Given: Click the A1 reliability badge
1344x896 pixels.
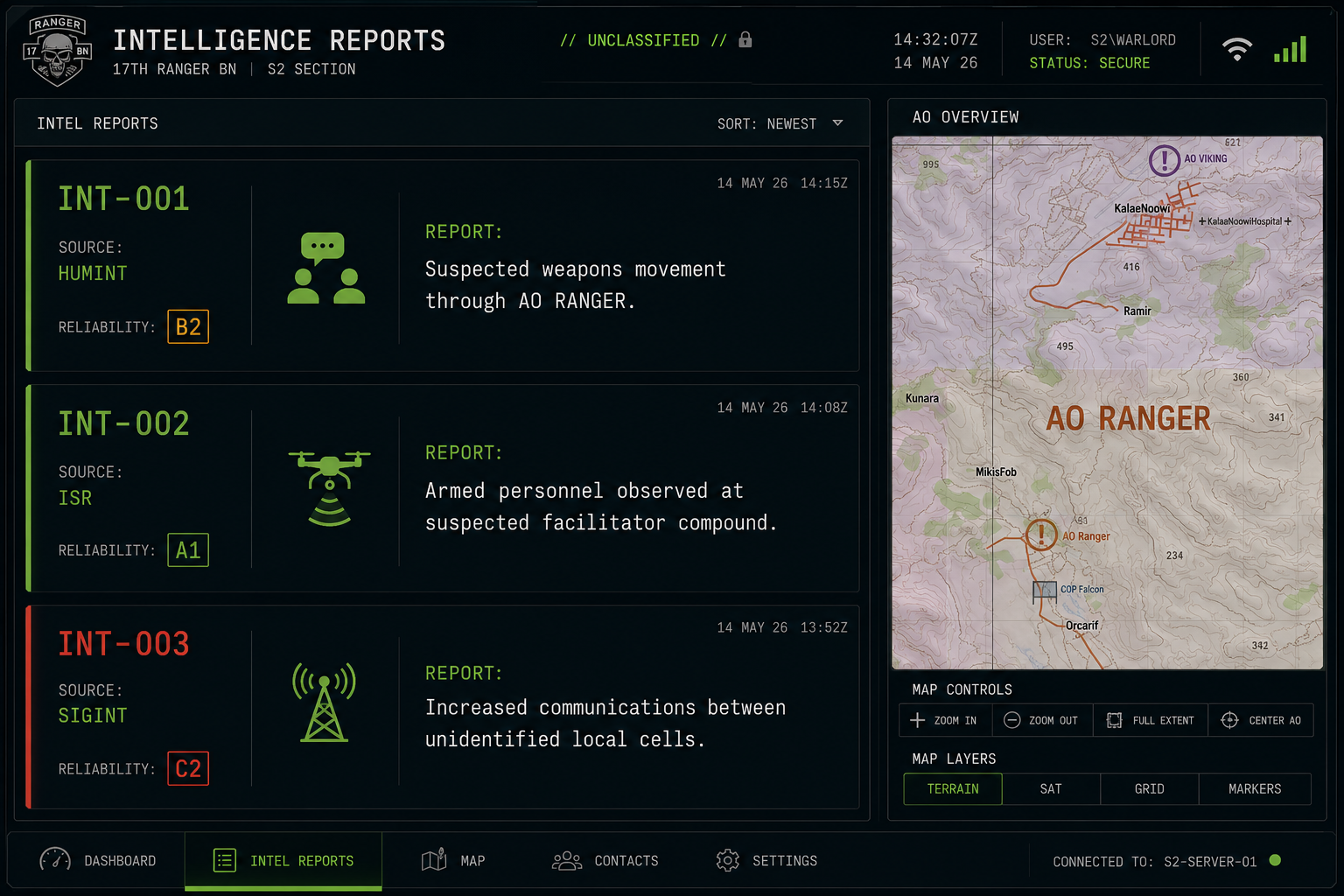Looking at the screenshot, I should pyautogui.click(x=188, y=550).
